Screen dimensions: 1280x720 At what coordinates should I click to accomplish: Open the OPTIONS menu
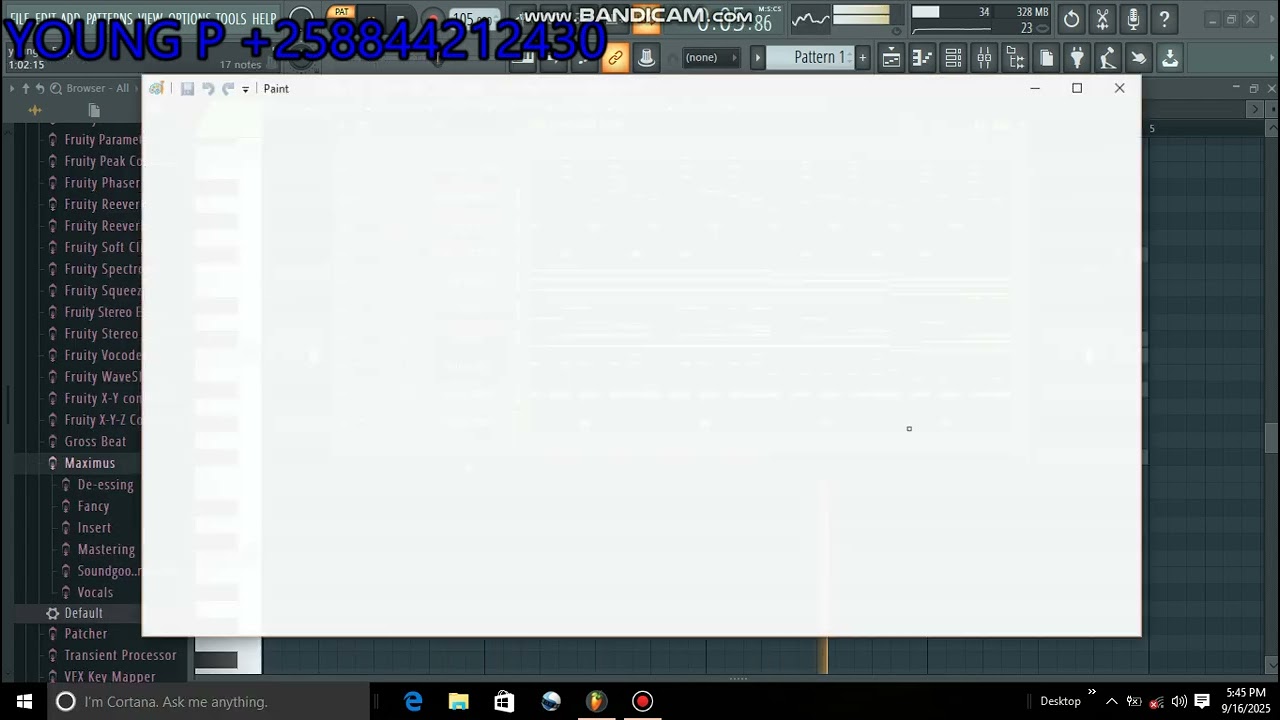coord(189,19)
